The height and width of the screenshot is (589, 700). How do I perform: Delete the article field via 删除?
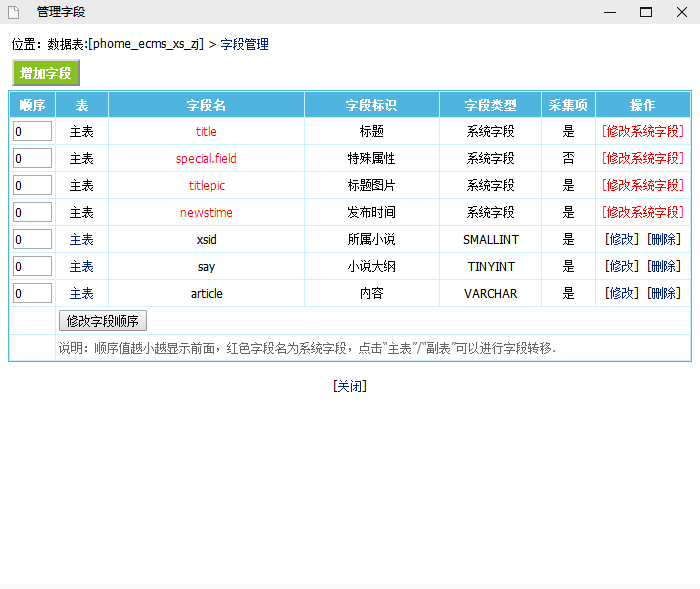(664, 293)
